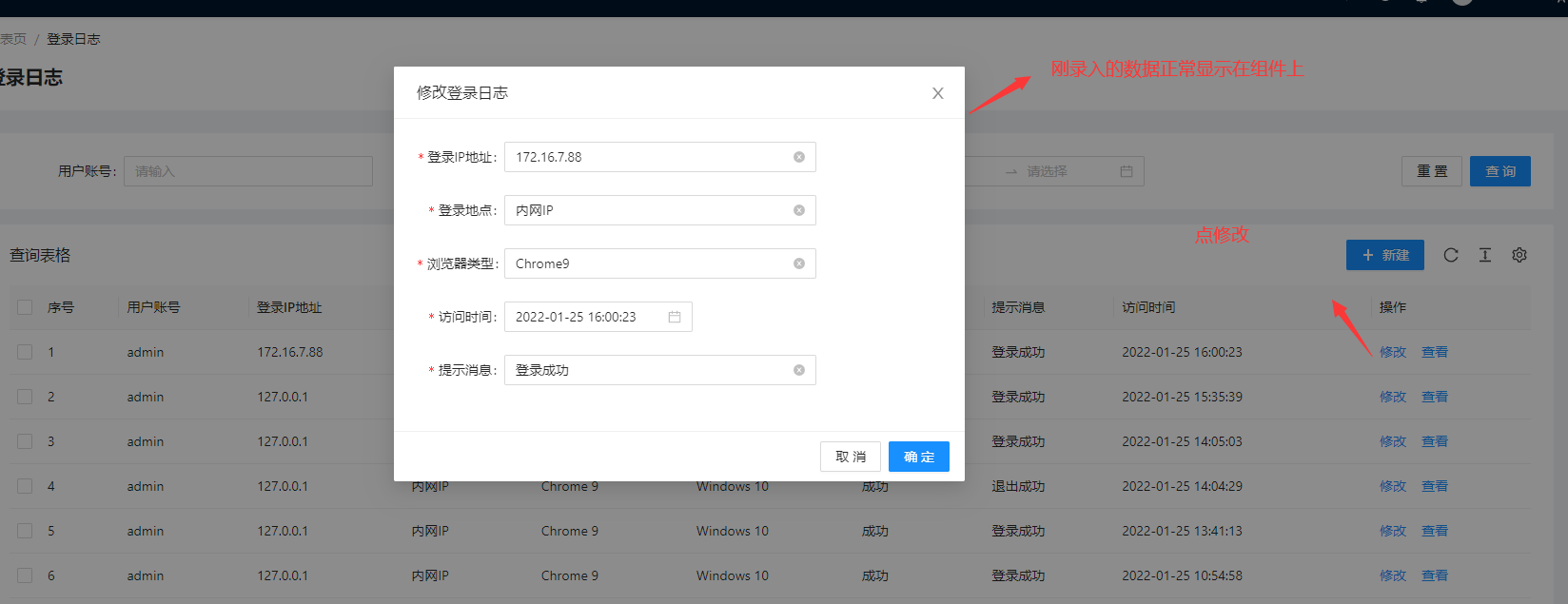The width and height of the screenshot is (1568, 604).
Task: Check the checkbox for row 5
Action: coord(25,531)
